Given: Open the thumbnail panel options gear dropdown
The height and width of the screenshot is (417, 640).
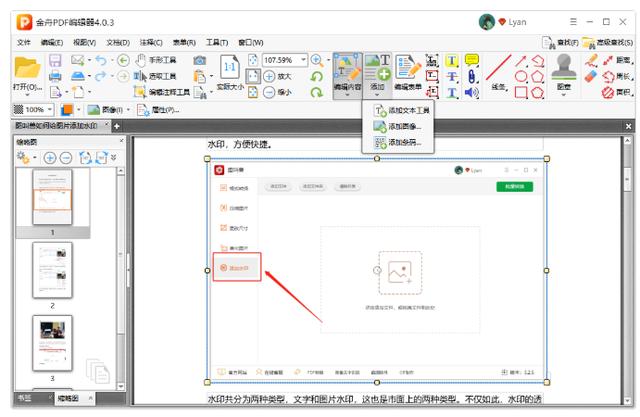Looking at the screenshot, I should point(26,157).
